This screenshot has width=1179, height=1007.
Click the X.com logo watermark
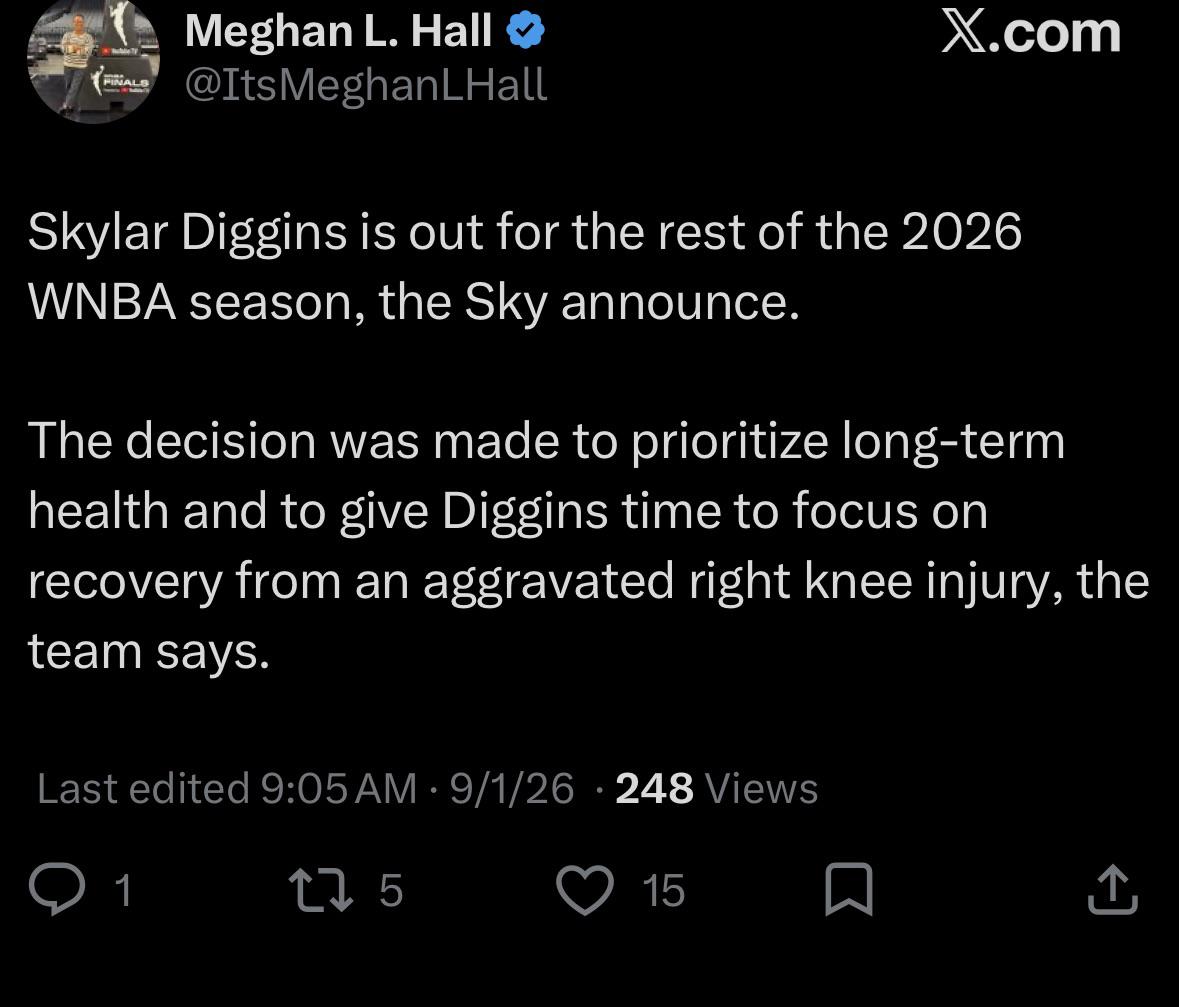pos(1031,33)
